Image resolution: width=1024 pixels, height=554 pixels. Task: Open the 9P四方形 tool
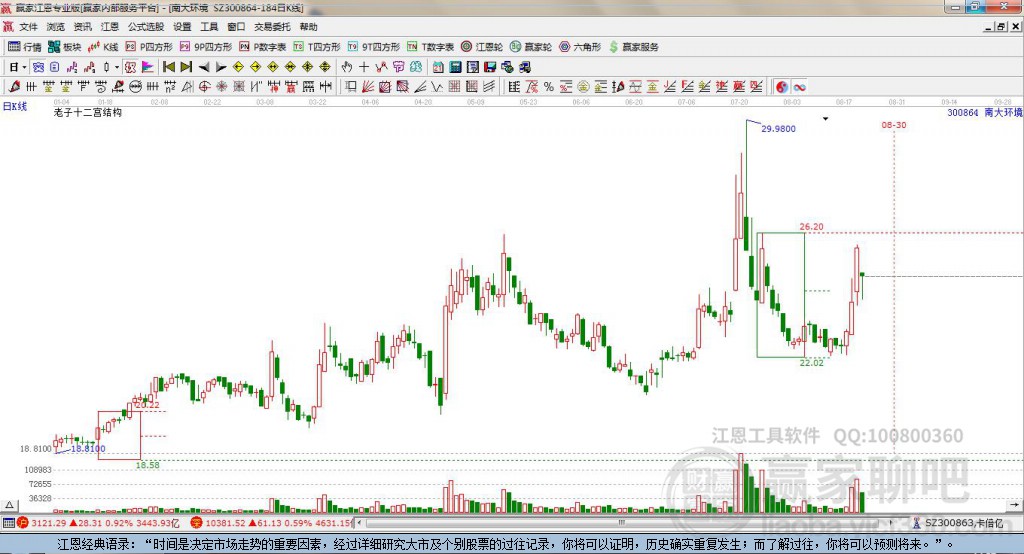(206, 47)
